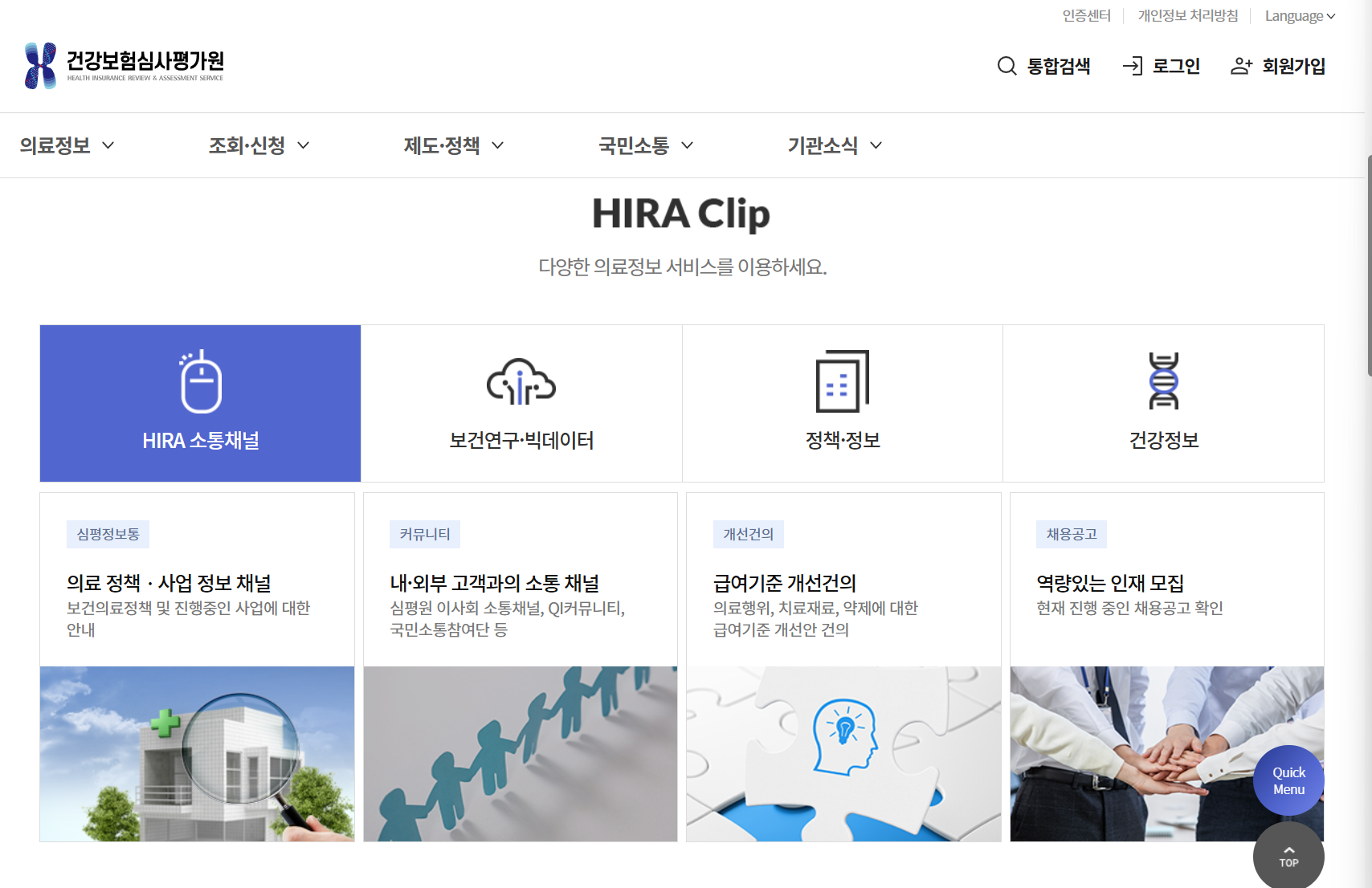Image resolution: width=1372 pixels, height=888 pixels.
Task: Switch to the 정책·정보 tab label
Action: pos(843,441)
